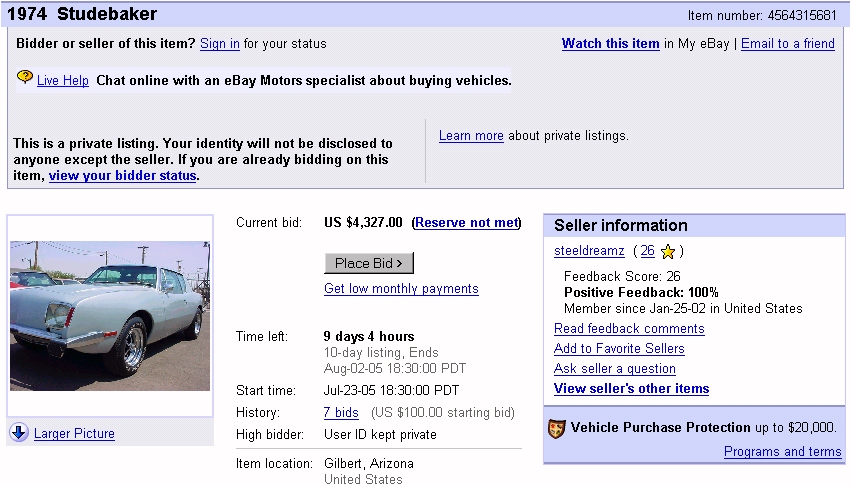
Task: Click the seller feedback star icon
Action: click(668, 252)
